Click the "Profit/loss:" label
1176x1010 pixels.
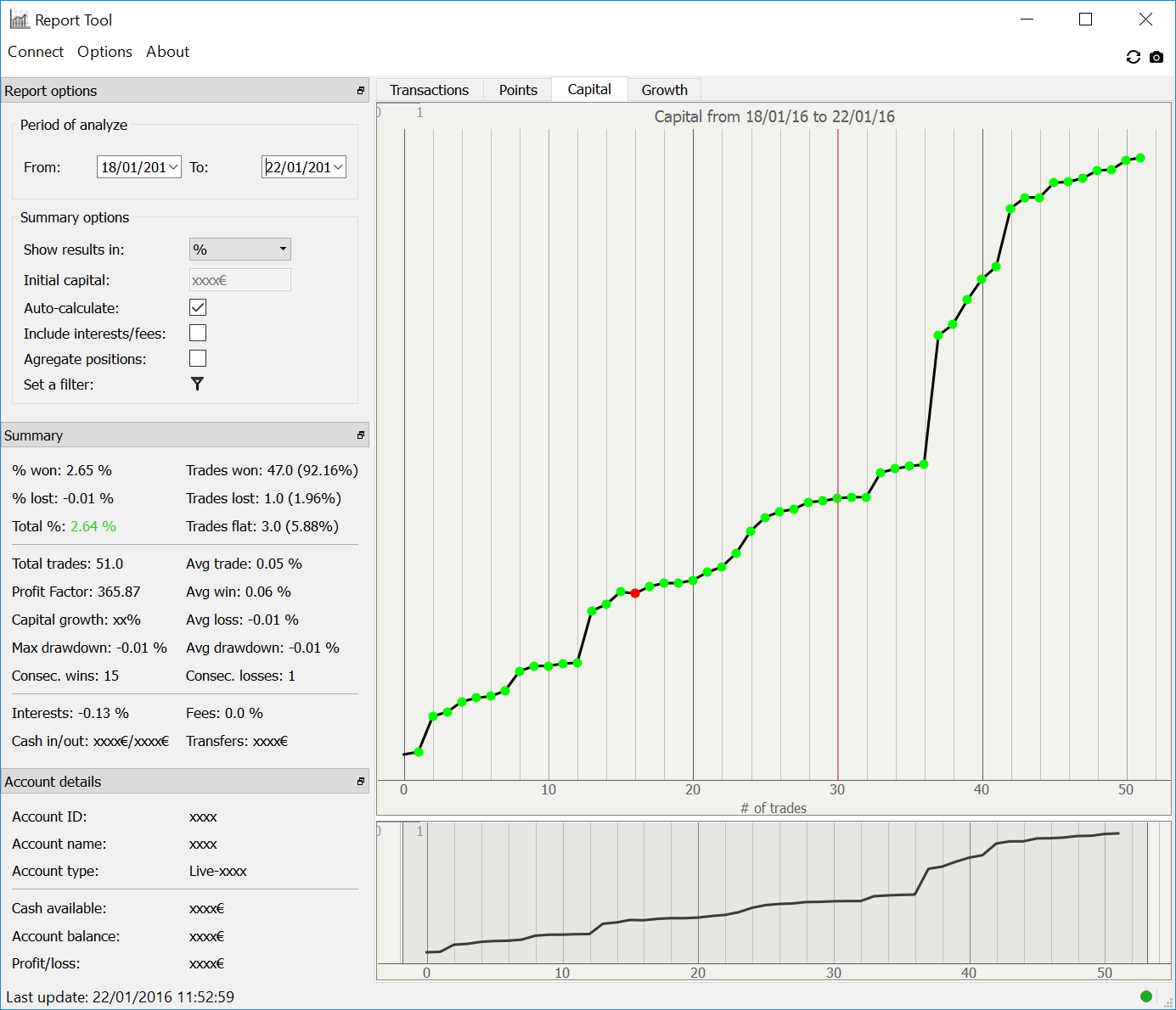click(x=46, y=963)
